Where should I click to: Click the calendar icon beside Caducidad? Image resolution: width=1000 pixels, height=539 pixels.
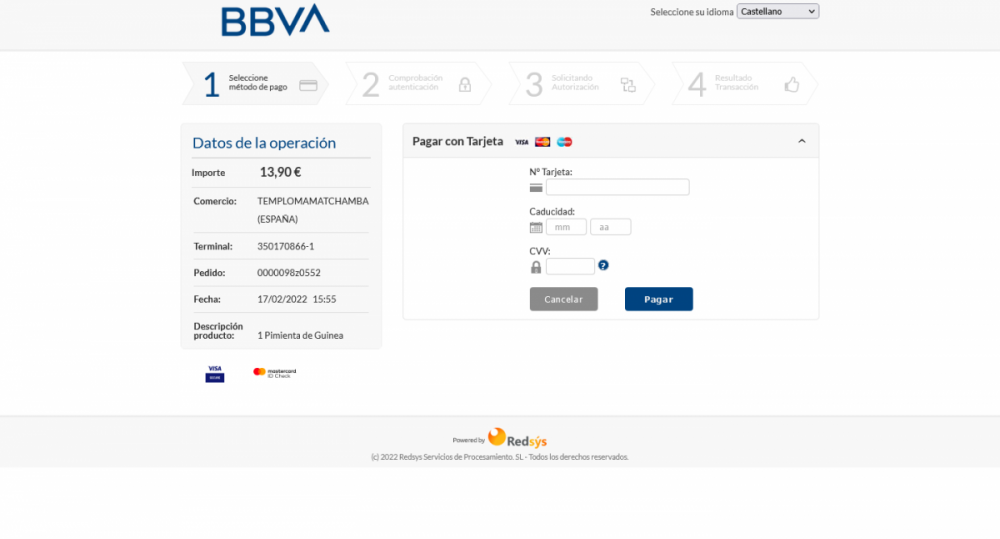[536, 227]
